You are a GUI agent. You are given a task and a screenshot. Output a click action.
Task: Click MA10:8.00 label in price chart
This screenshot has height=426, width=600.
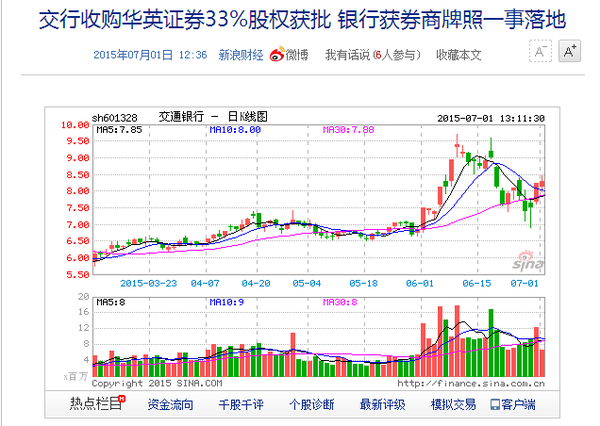click(x=235, y=130)
